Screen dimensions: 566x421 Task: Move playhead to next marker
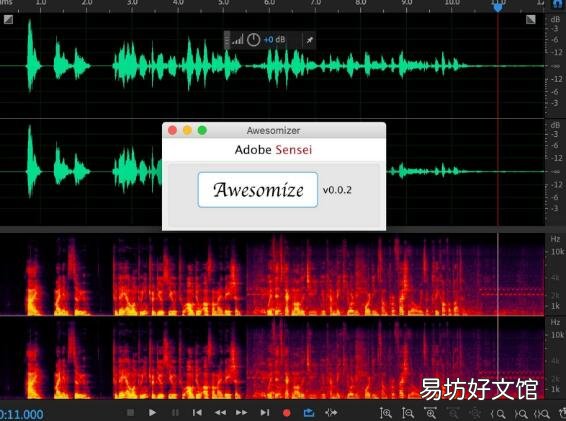coord(265,412)
